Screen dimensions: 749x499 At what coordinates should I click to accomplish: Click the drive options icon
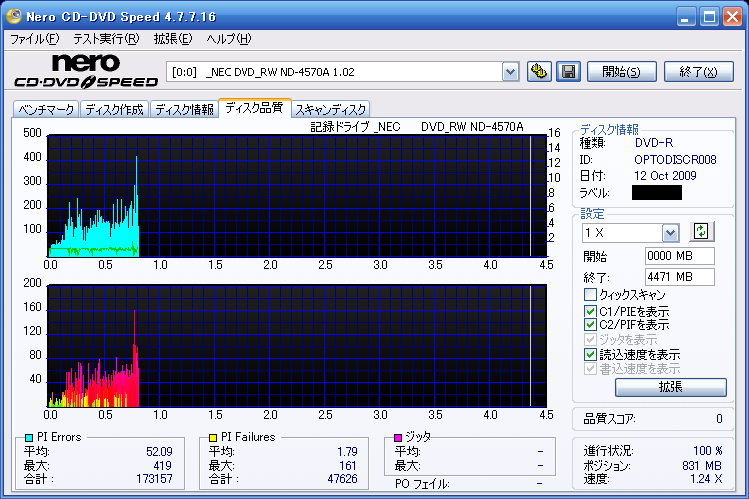click(539, 72)
